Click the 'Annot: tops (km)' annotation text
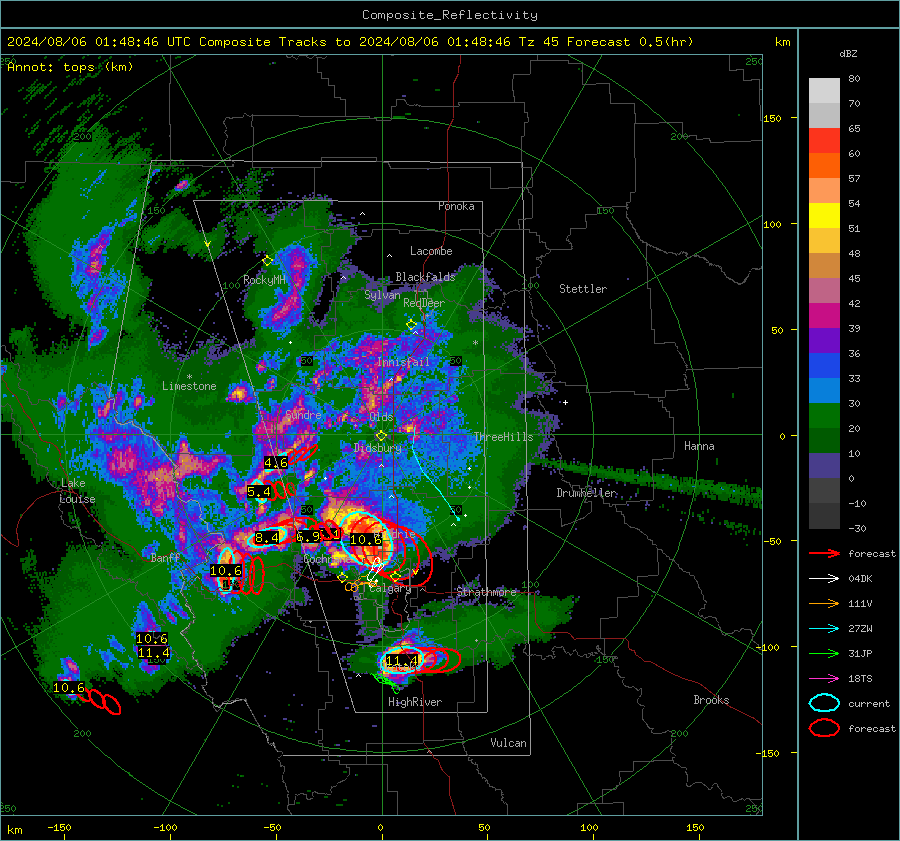Screen dimensions: 900x841 [x=70, y=67]
